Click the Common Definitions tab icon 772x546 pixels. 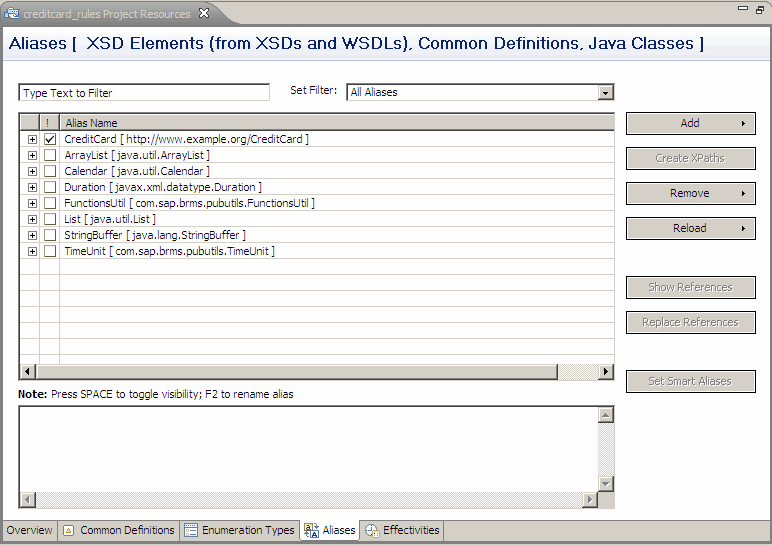pyautogui.click(x=69, y=530)
